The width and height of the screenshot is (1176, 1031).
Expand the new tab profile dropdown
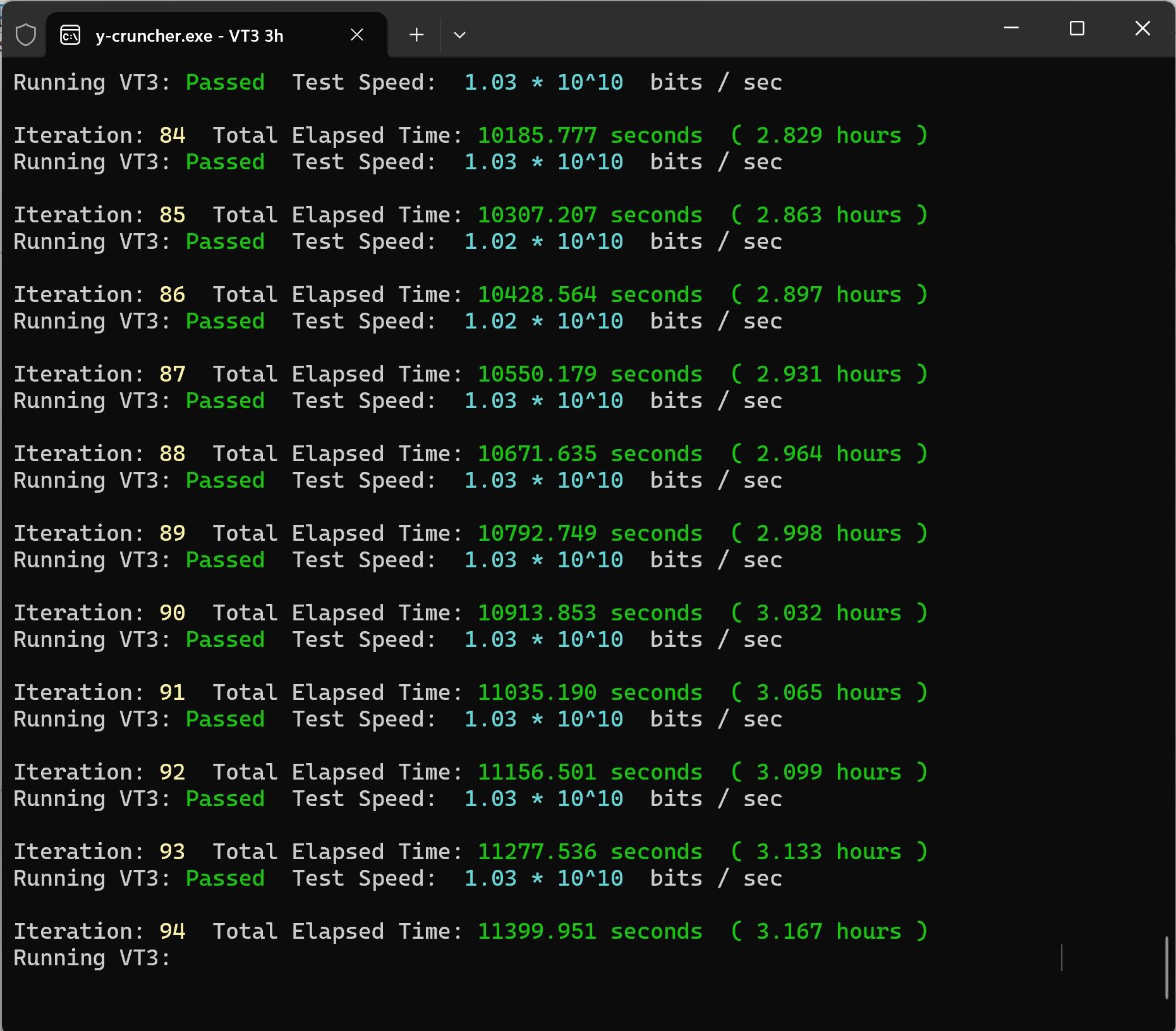460,35
